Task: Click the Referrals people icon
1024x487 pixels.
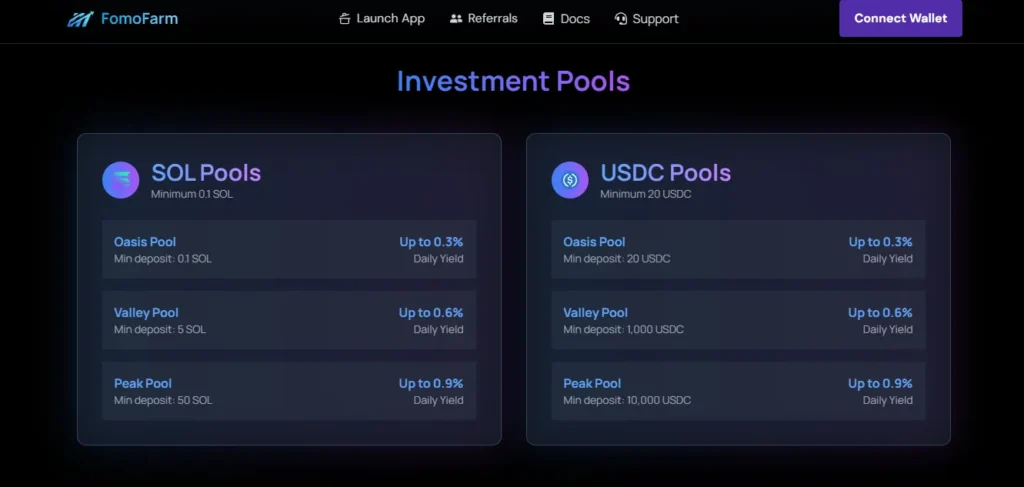Action: click(456, 19)
